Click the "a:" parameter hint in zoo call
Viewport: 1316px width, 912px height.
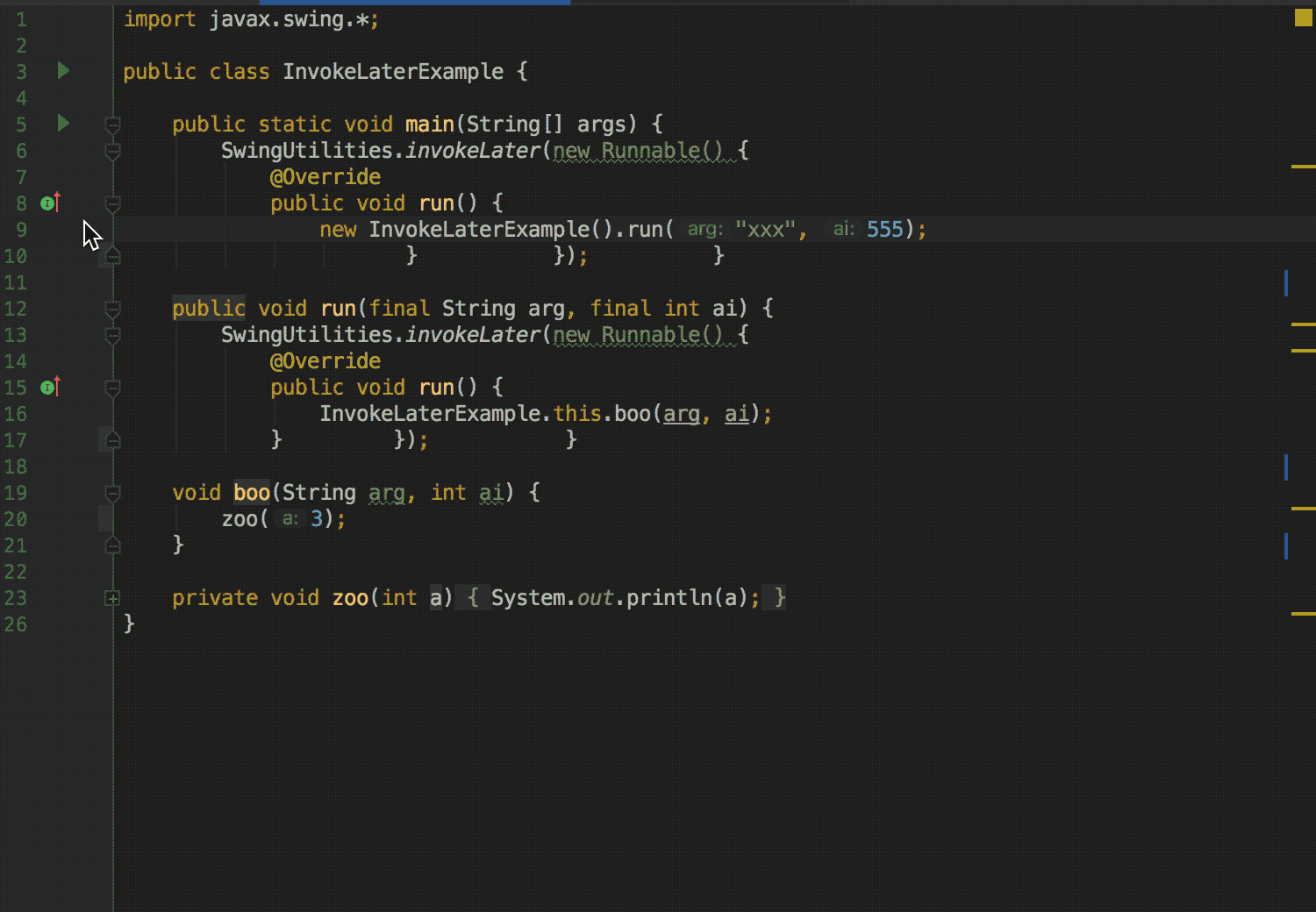point(290,519)
